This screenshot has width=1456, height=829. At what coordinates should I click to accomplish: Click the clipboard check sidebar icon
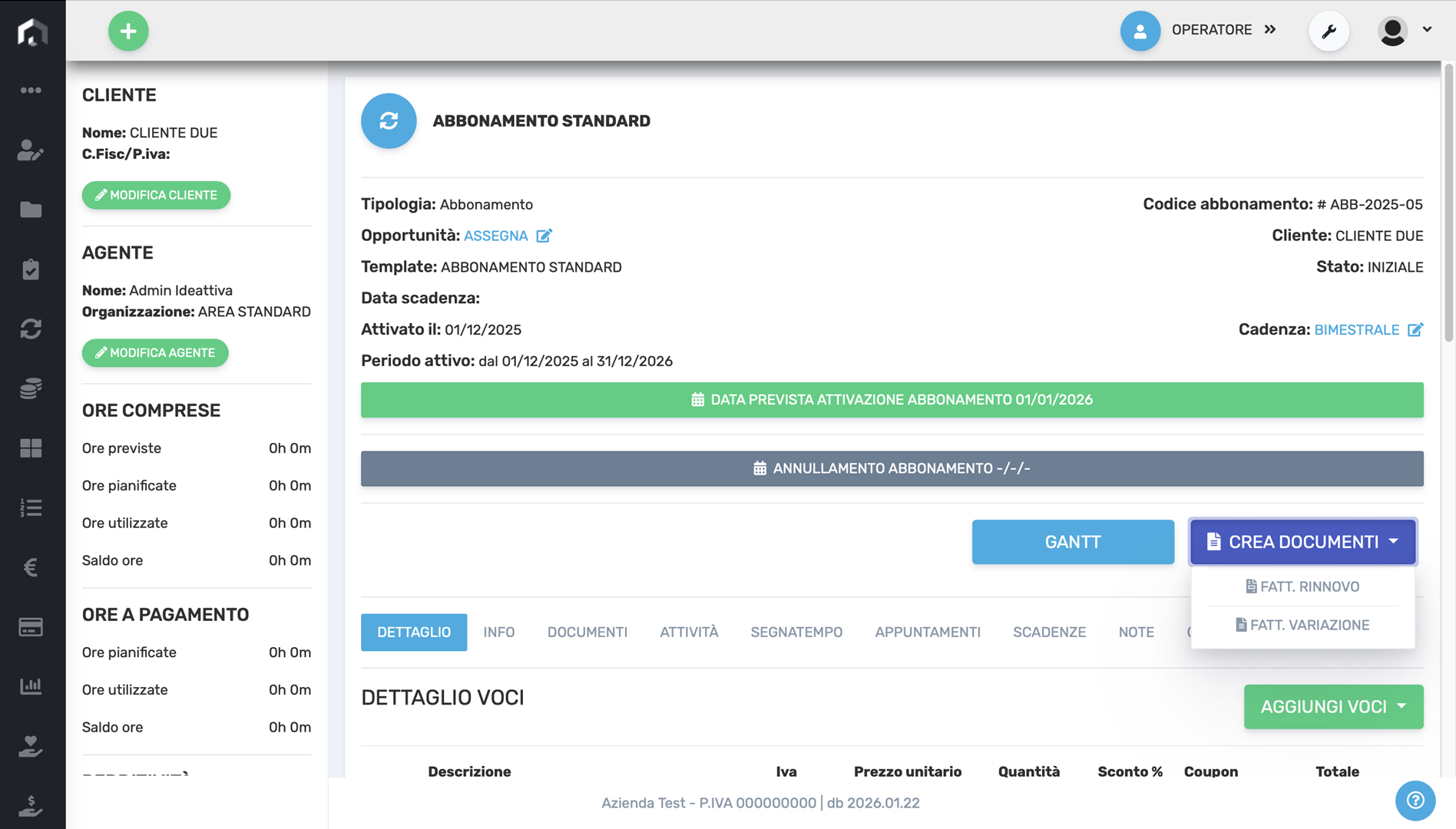point(31,269)
